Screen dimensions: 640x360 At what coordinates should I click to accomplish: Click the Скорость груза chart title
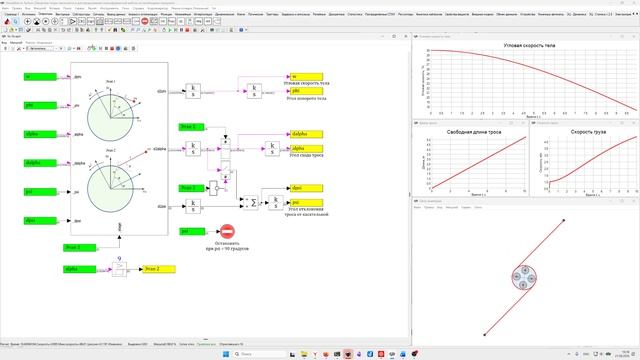588,132
